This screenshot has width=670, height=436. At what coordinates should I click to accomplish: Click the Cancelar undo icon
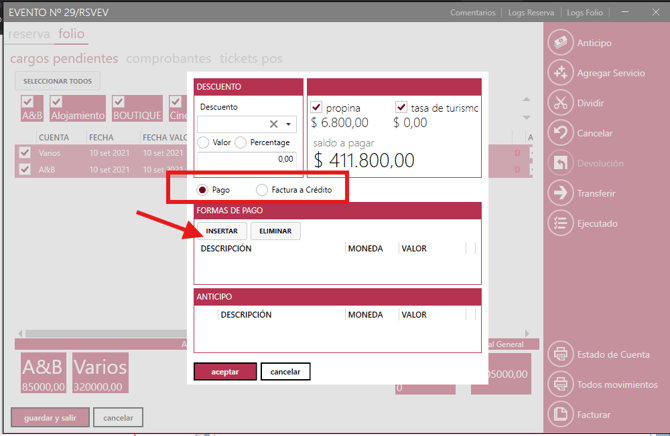point(560,133)
